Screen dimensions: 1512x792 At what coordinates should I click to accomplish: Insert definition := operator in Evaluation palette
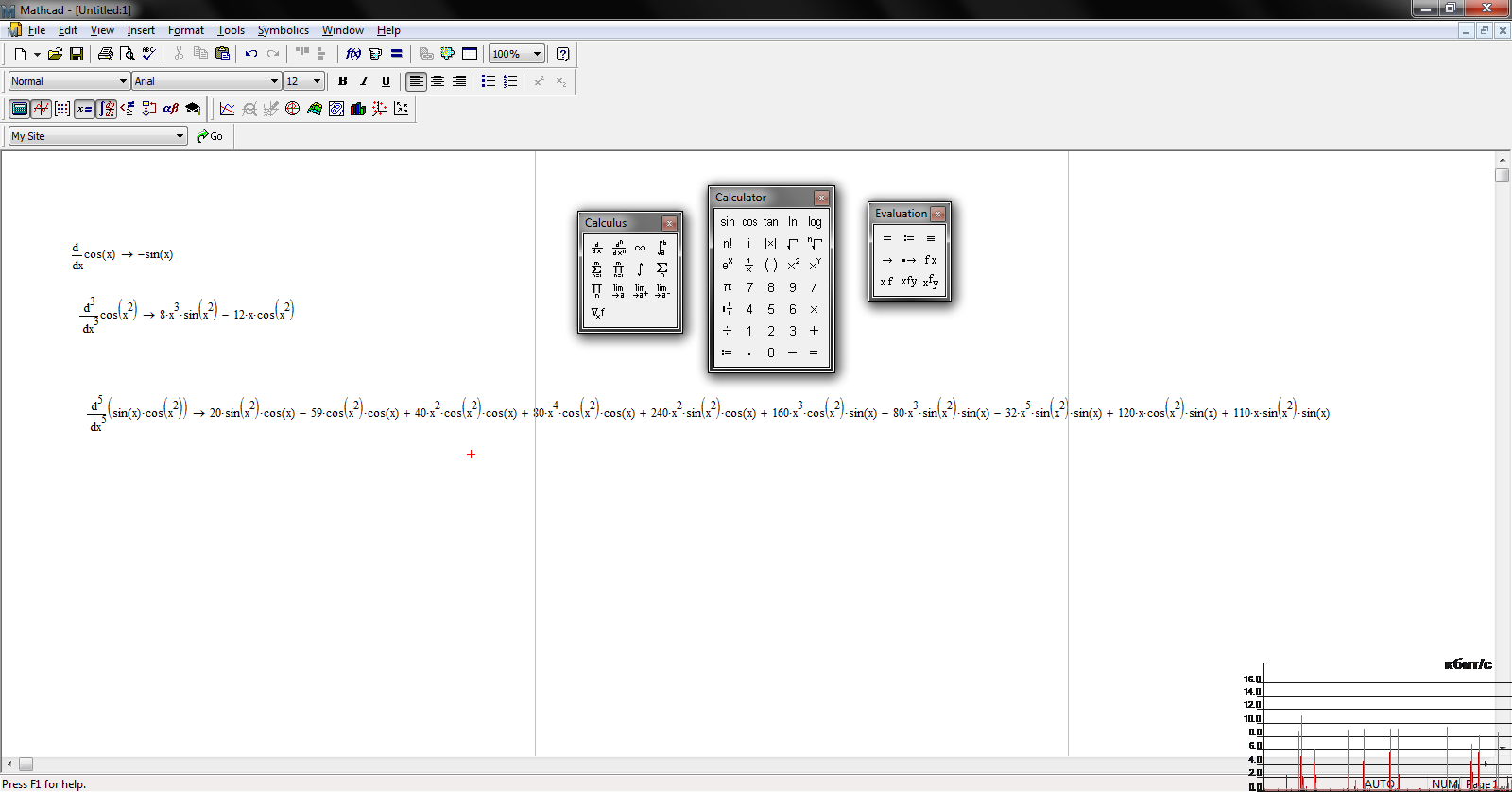[x=909, y=238]
